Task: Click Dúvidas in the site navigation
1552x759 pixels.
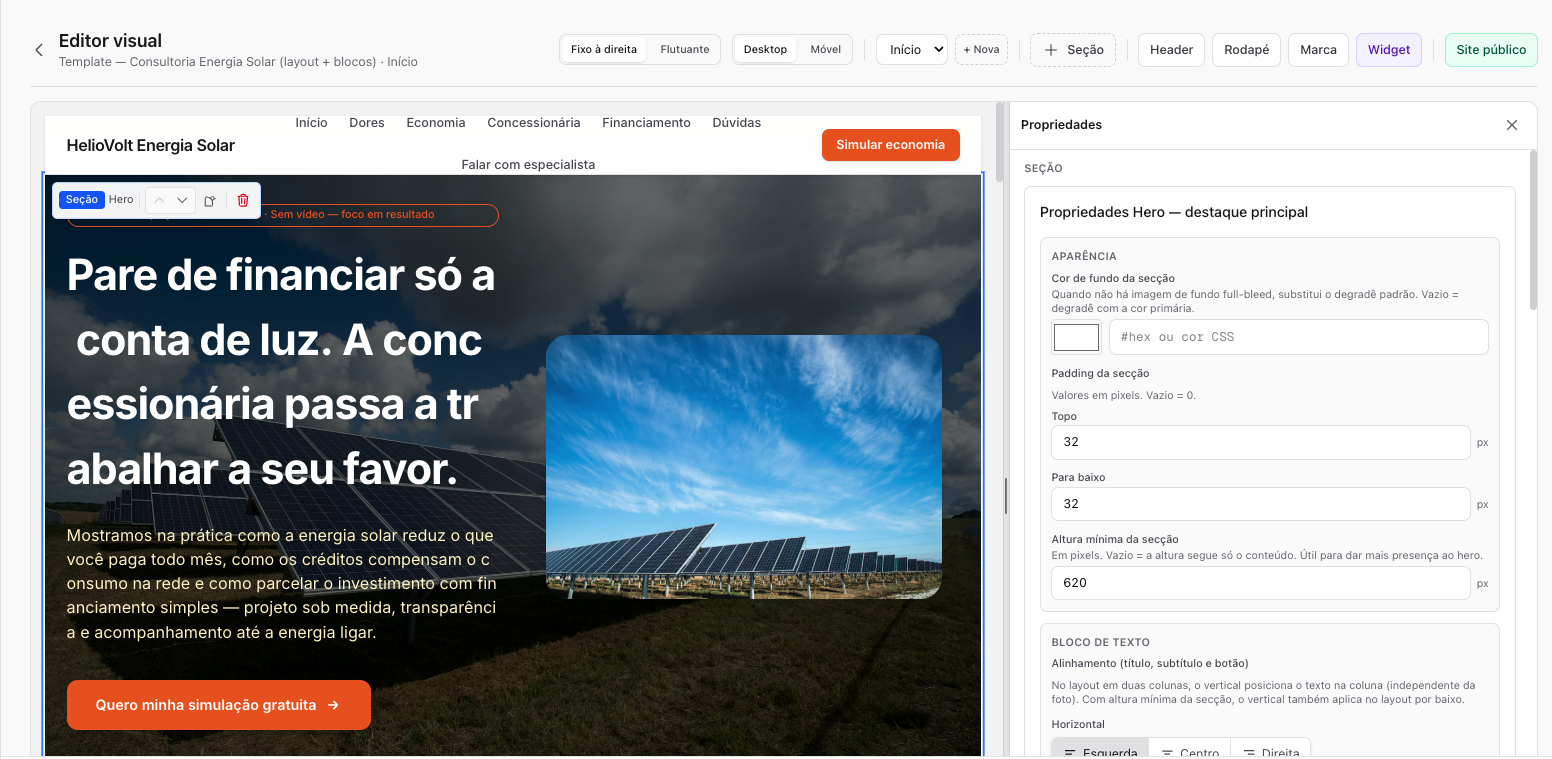Action: tap(737, 123)
